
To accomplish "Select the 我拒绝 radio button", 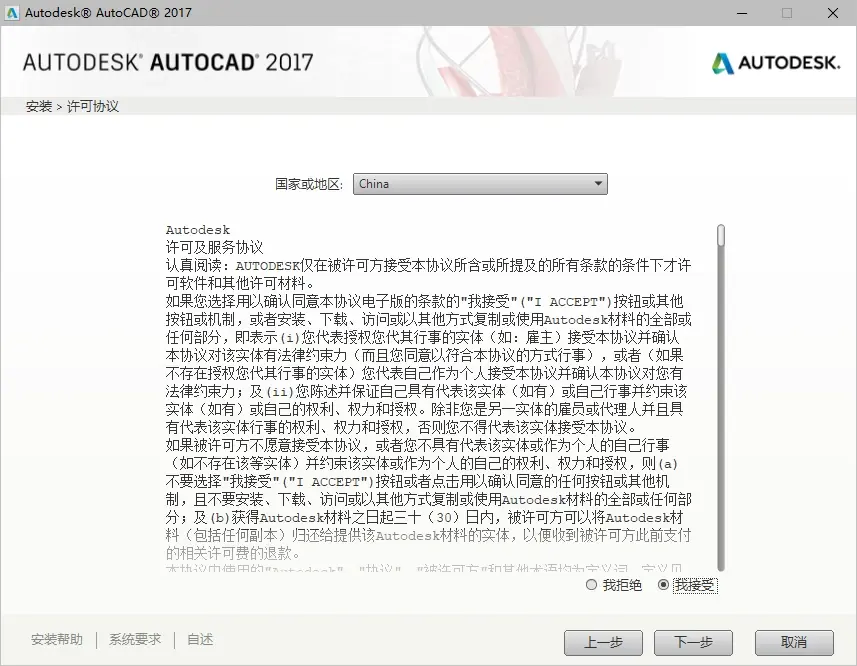I will (x=591, y=585).
